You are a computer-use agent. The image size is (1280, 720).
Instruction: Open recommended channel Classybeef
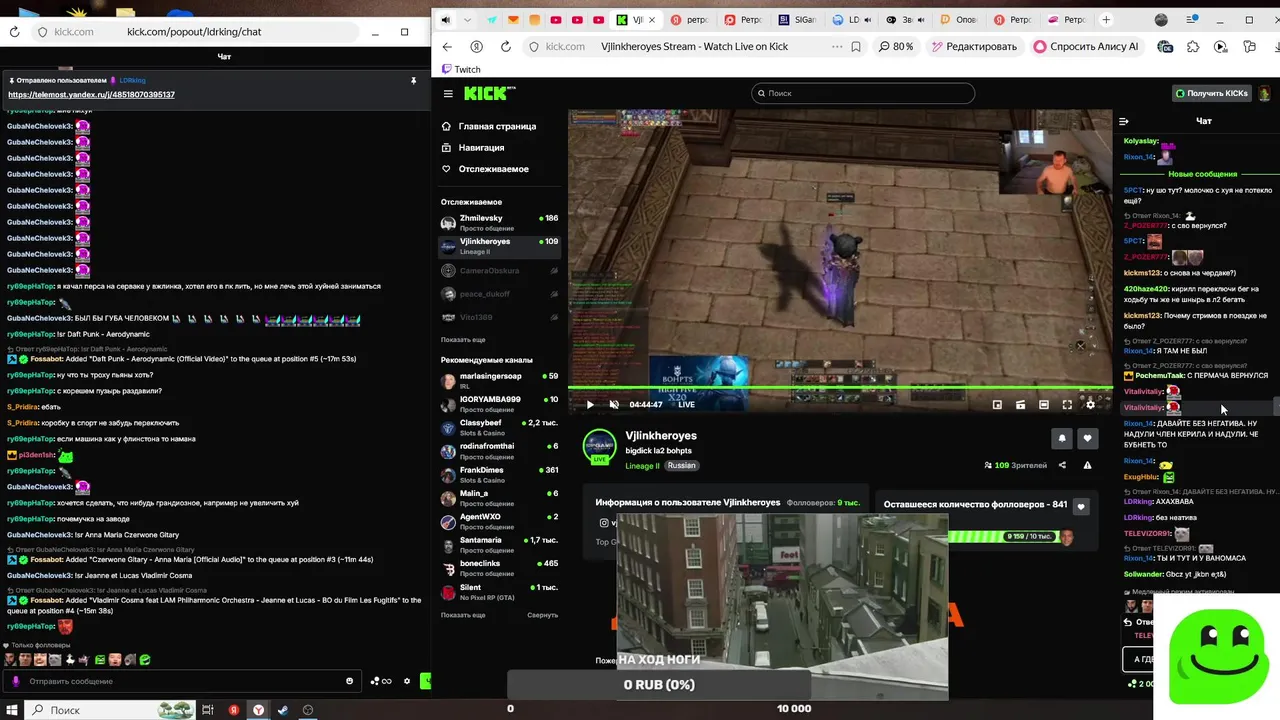click(x=499, y=427)
